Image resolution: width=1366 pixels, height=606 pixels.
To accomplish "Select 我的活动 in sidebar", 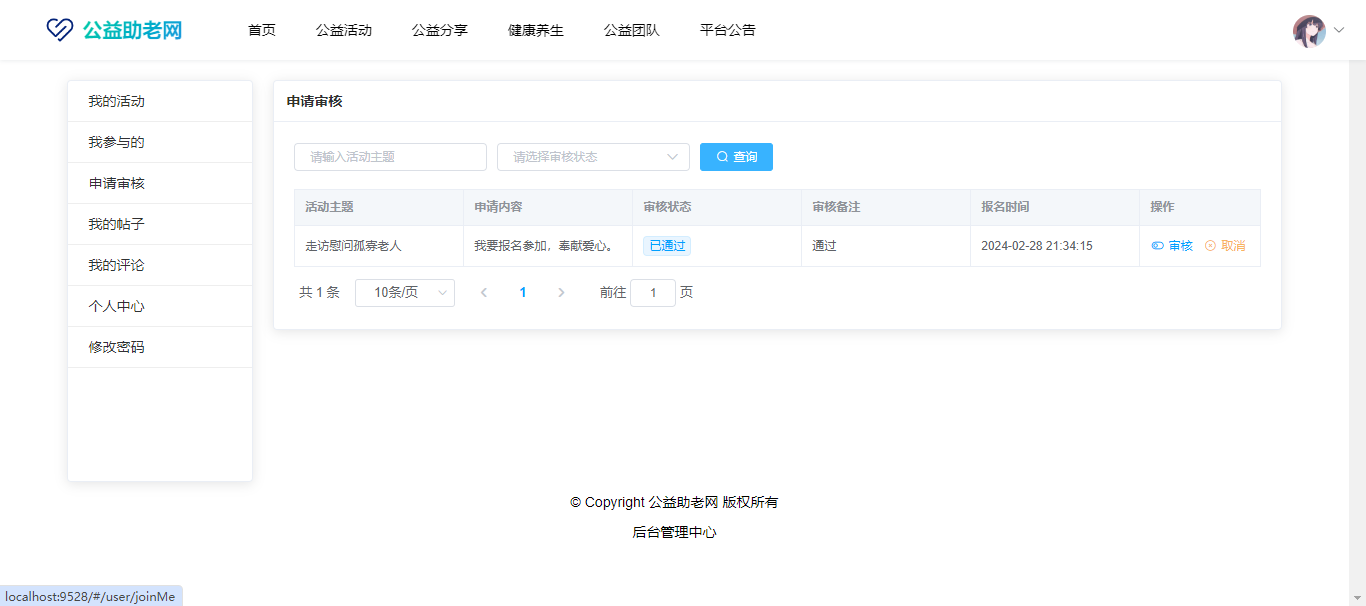I will click(117, 102).
